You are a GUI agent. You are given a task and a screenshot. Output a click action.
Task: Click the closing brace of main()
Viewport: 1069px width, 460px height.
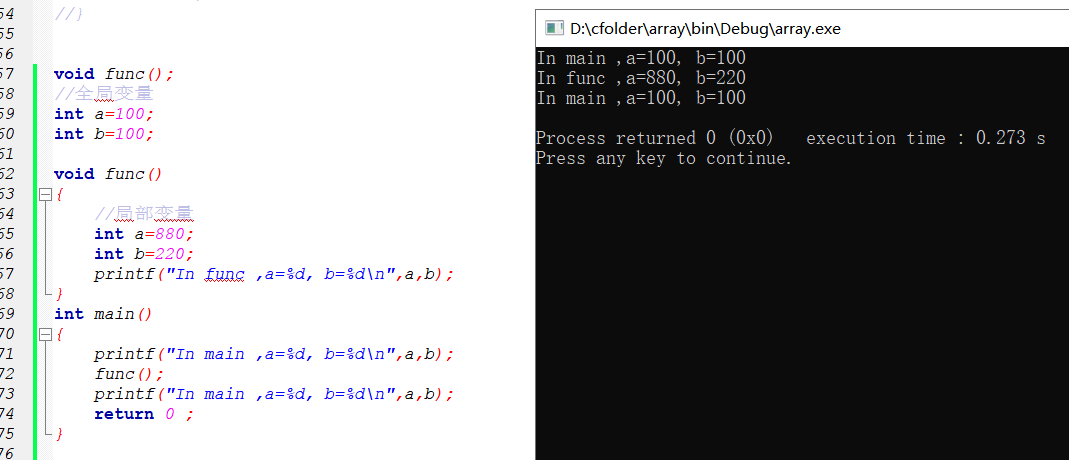[x=59, y=434]
